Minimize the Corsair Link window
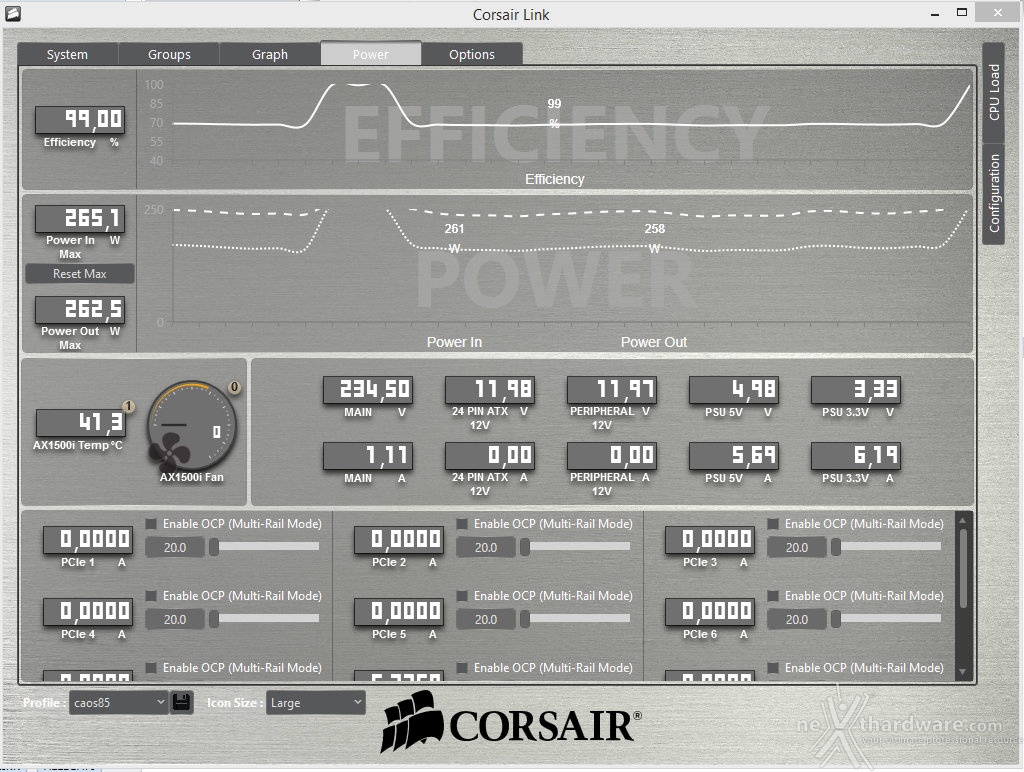Viewport: 1024px width, 772px height. click(x=935, y=14)
